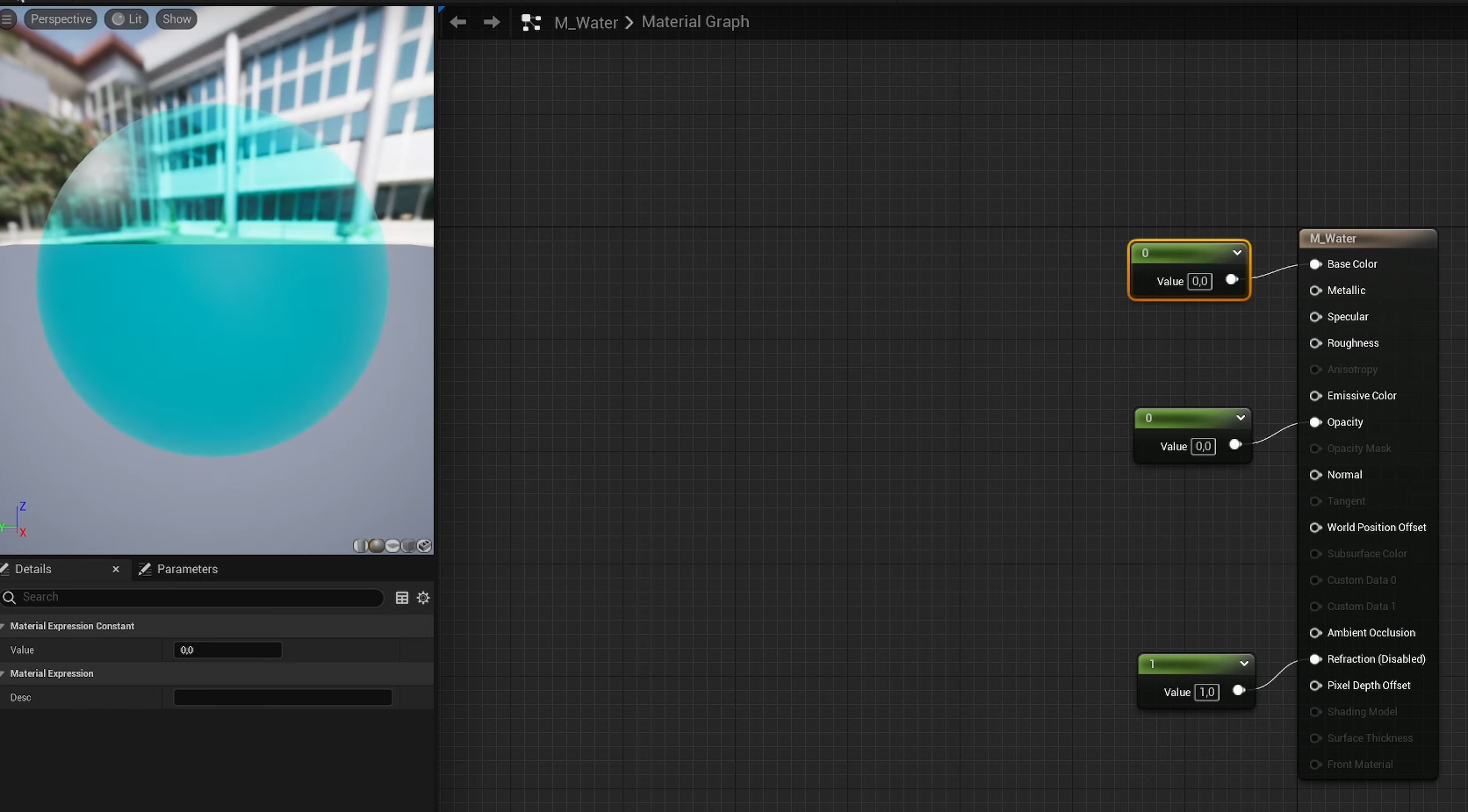
Task: Open the viewport hamburger options menu
Action: (x=8, y=19)
